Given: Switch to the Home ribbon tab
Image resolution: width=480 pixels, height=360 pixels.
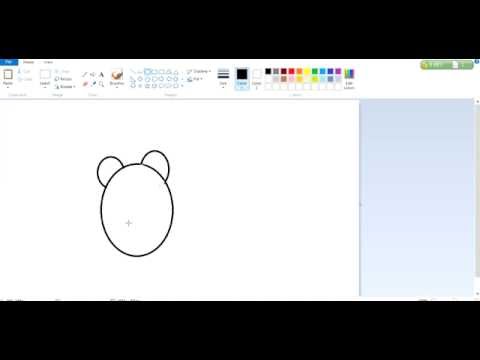Looking at the screenshot, I should tap(28, 62).
